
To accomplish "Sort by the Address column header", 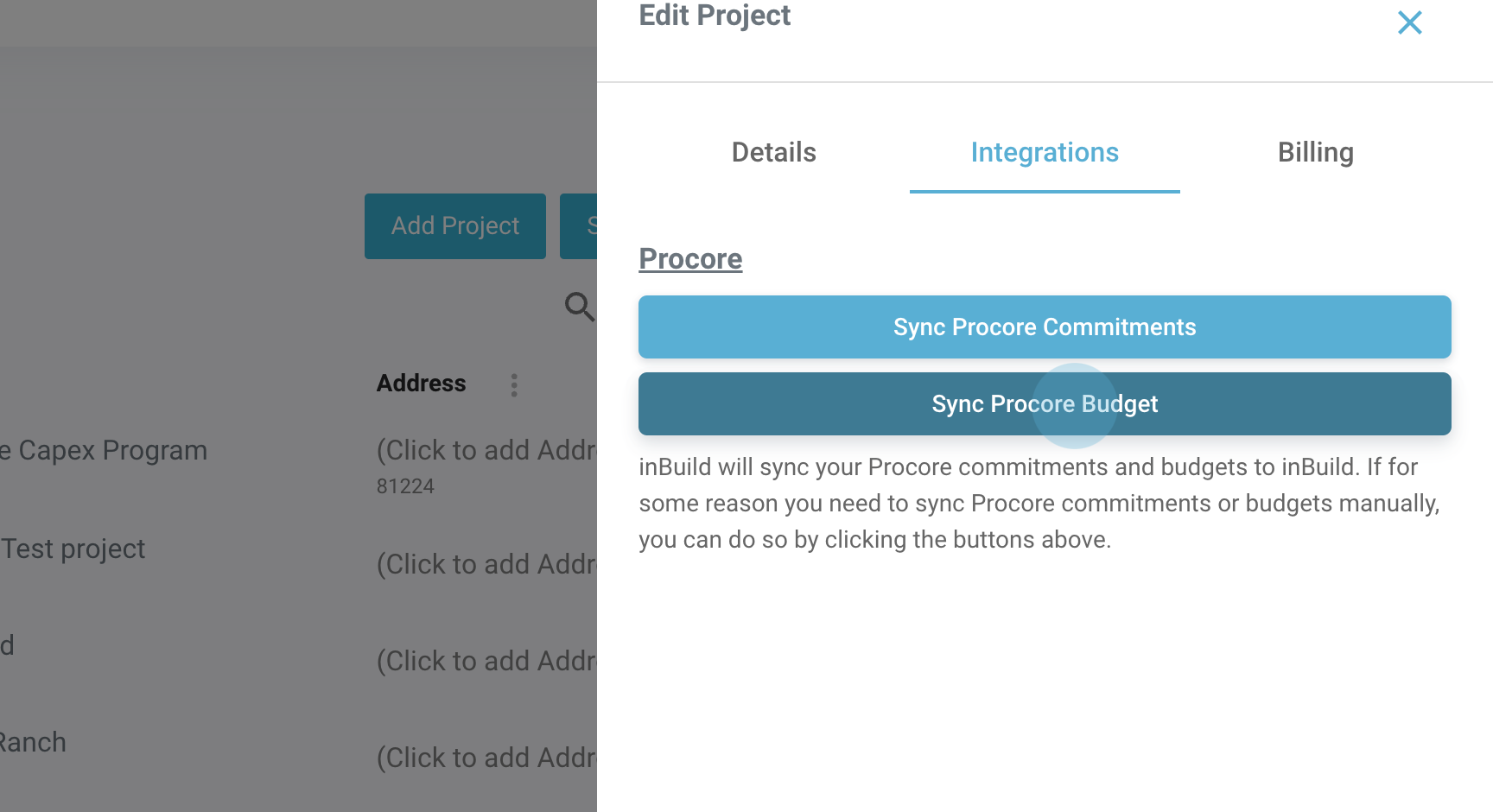I will tap(421, 384).
